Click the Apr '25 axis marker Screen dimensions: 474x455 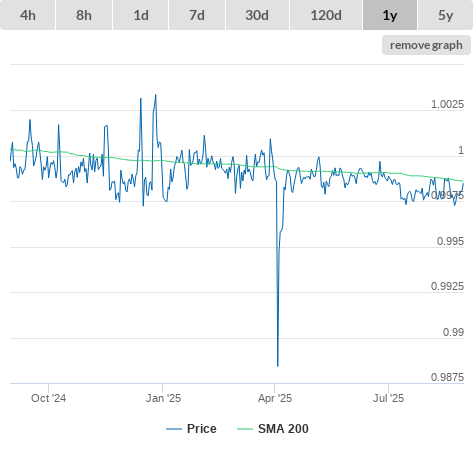point(275,398)
